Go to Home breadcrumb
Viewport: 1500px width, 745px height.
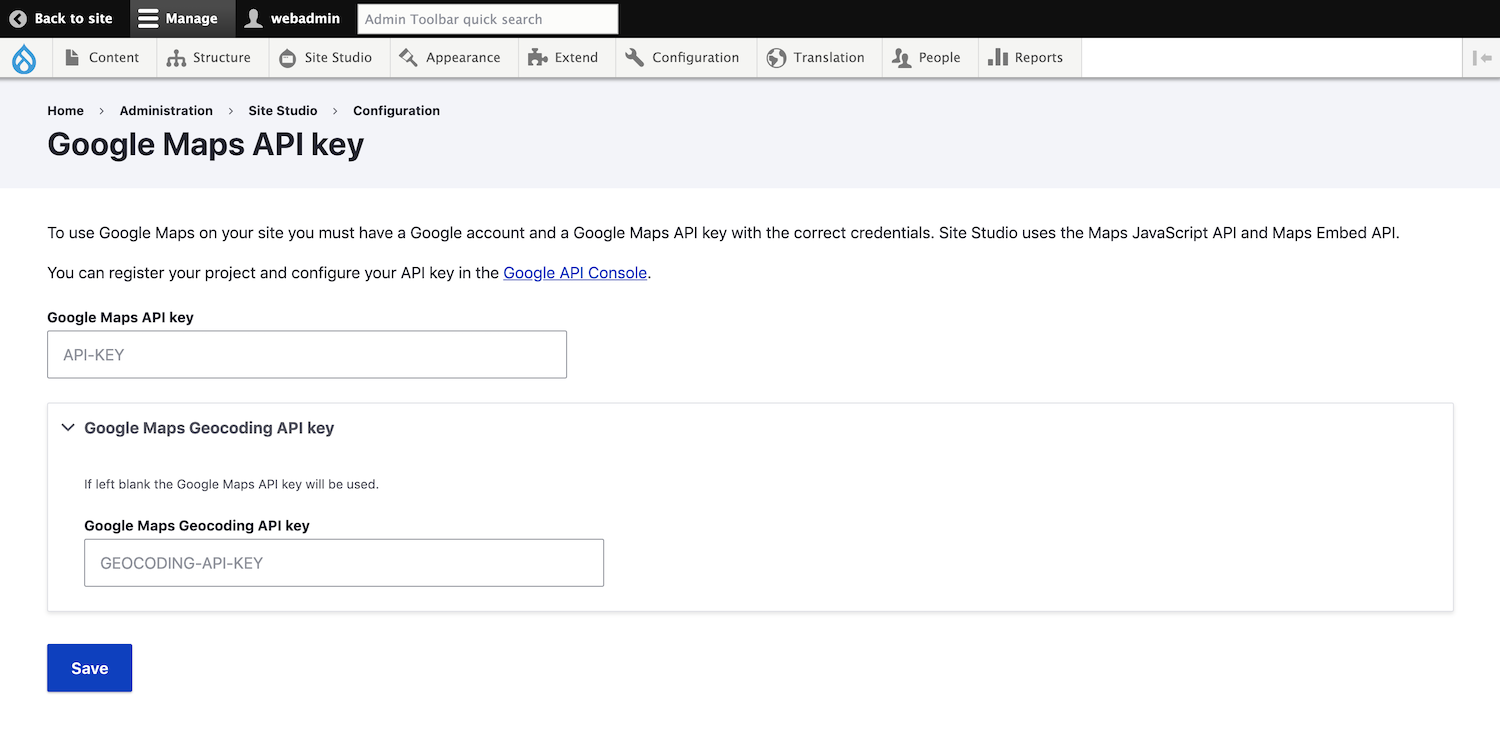65,110
